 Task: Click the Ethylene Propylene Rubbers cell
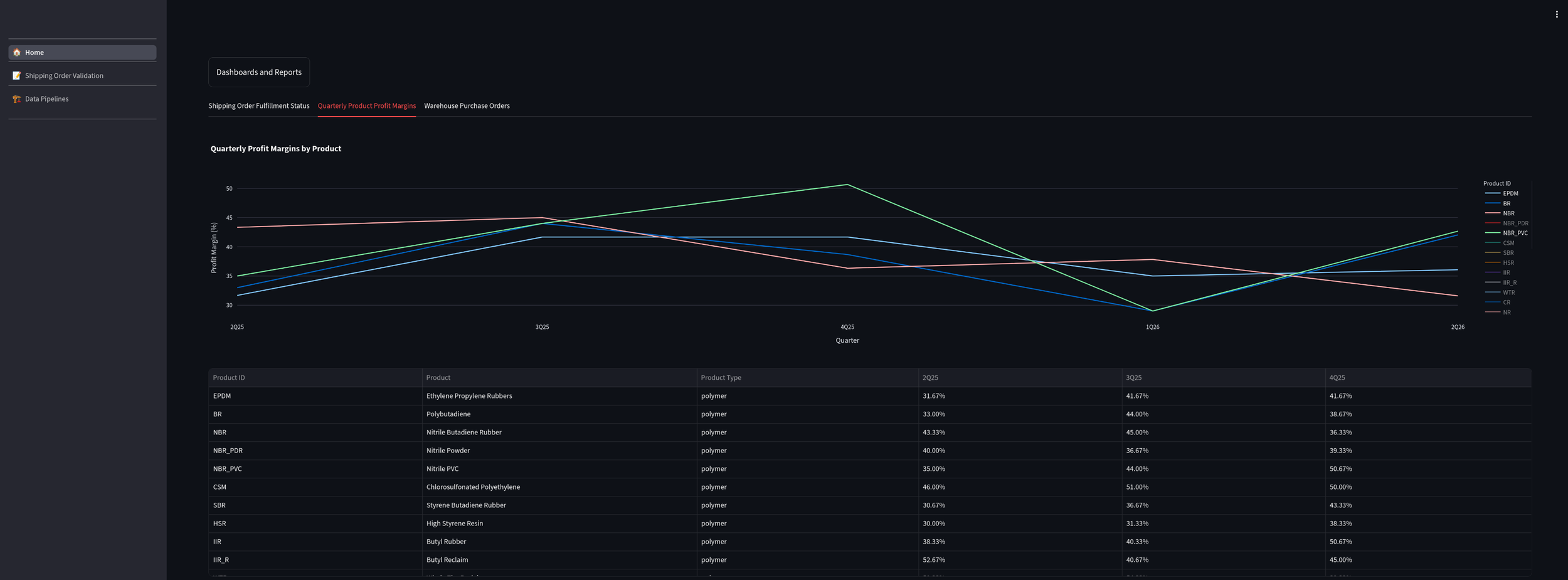559,396
